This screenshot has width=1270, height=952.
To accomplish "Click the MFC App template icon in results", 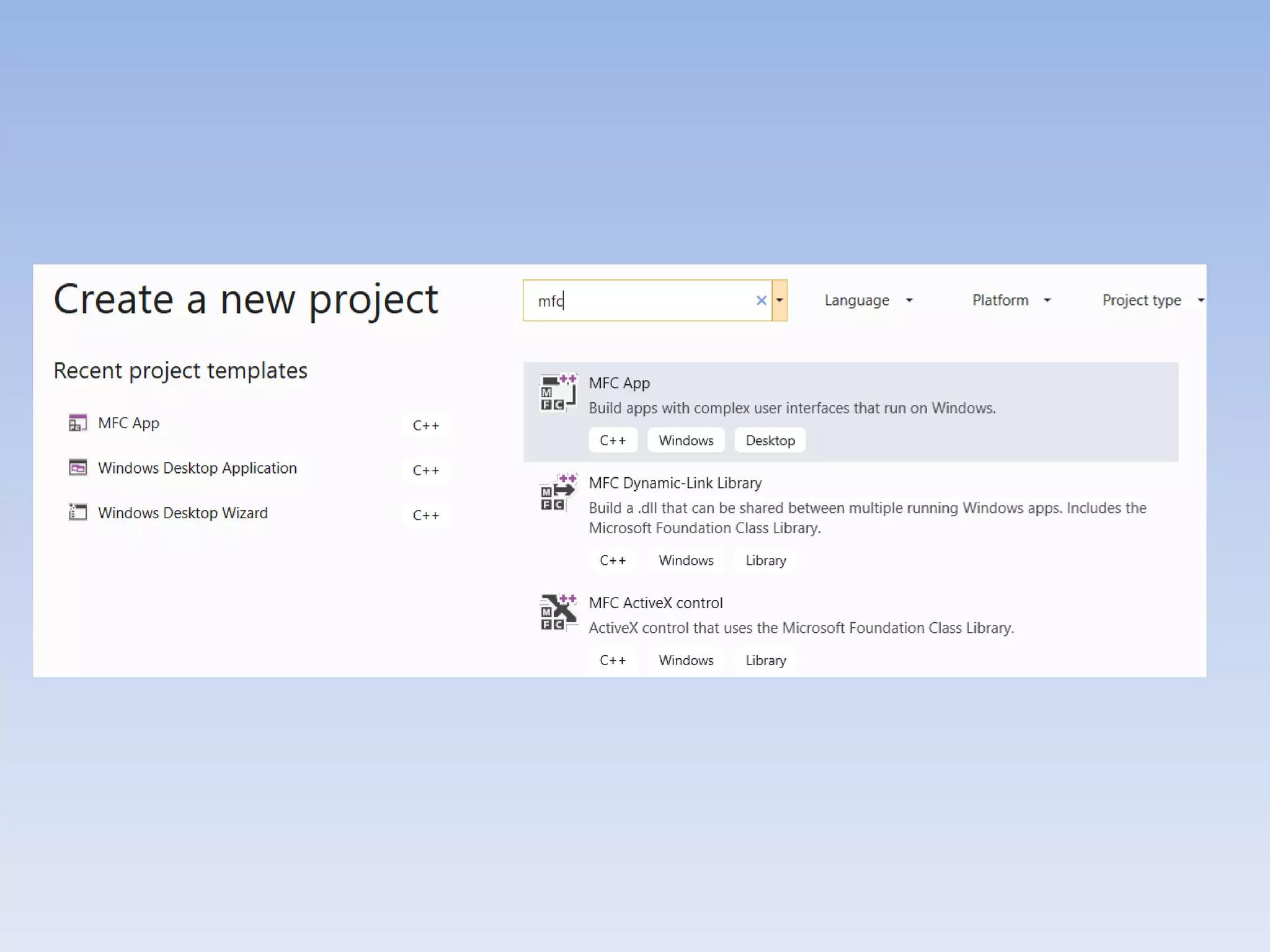I will (x=557, y=393).
